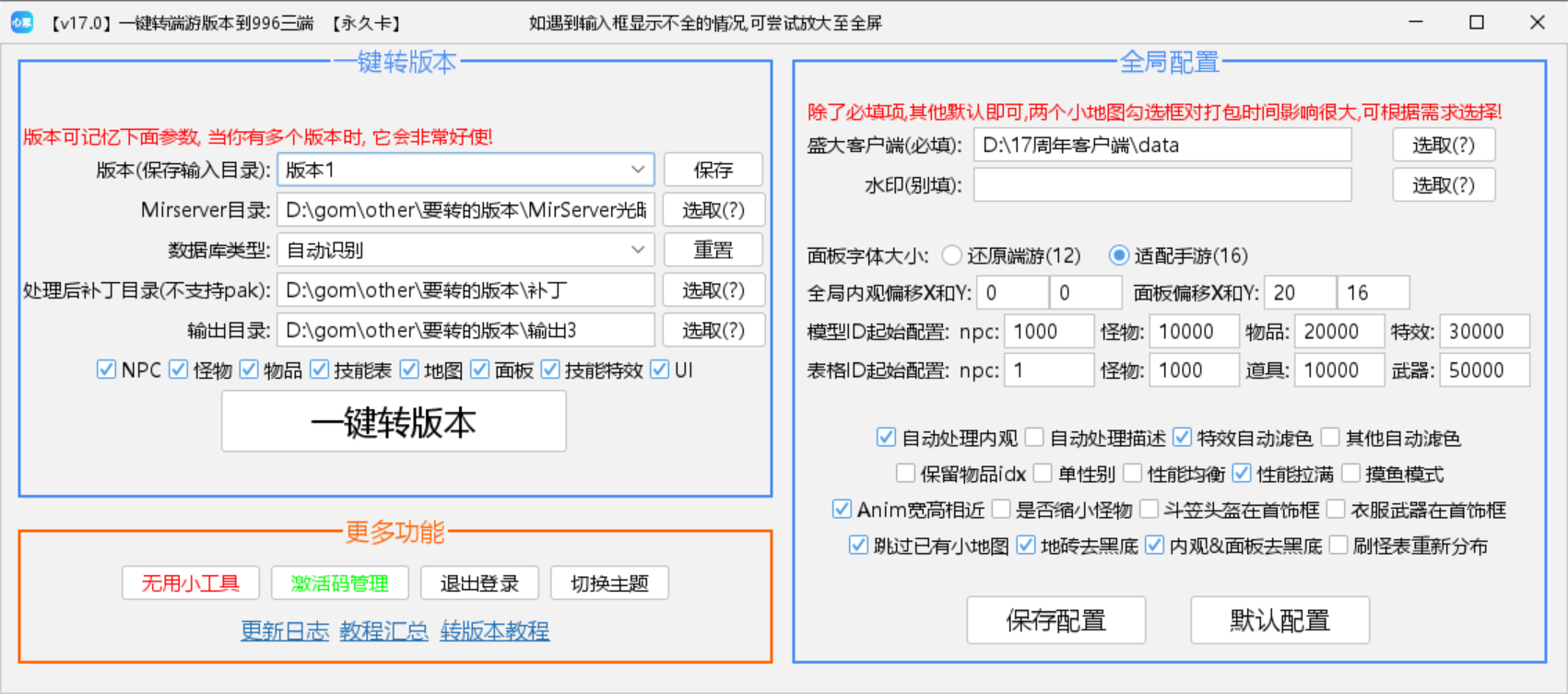This screenshot has height=694, width=1568.
Task: Click 选取(?) next to 盛大客户端 field
Action: pyautogui.click(x=1443, y=146)
